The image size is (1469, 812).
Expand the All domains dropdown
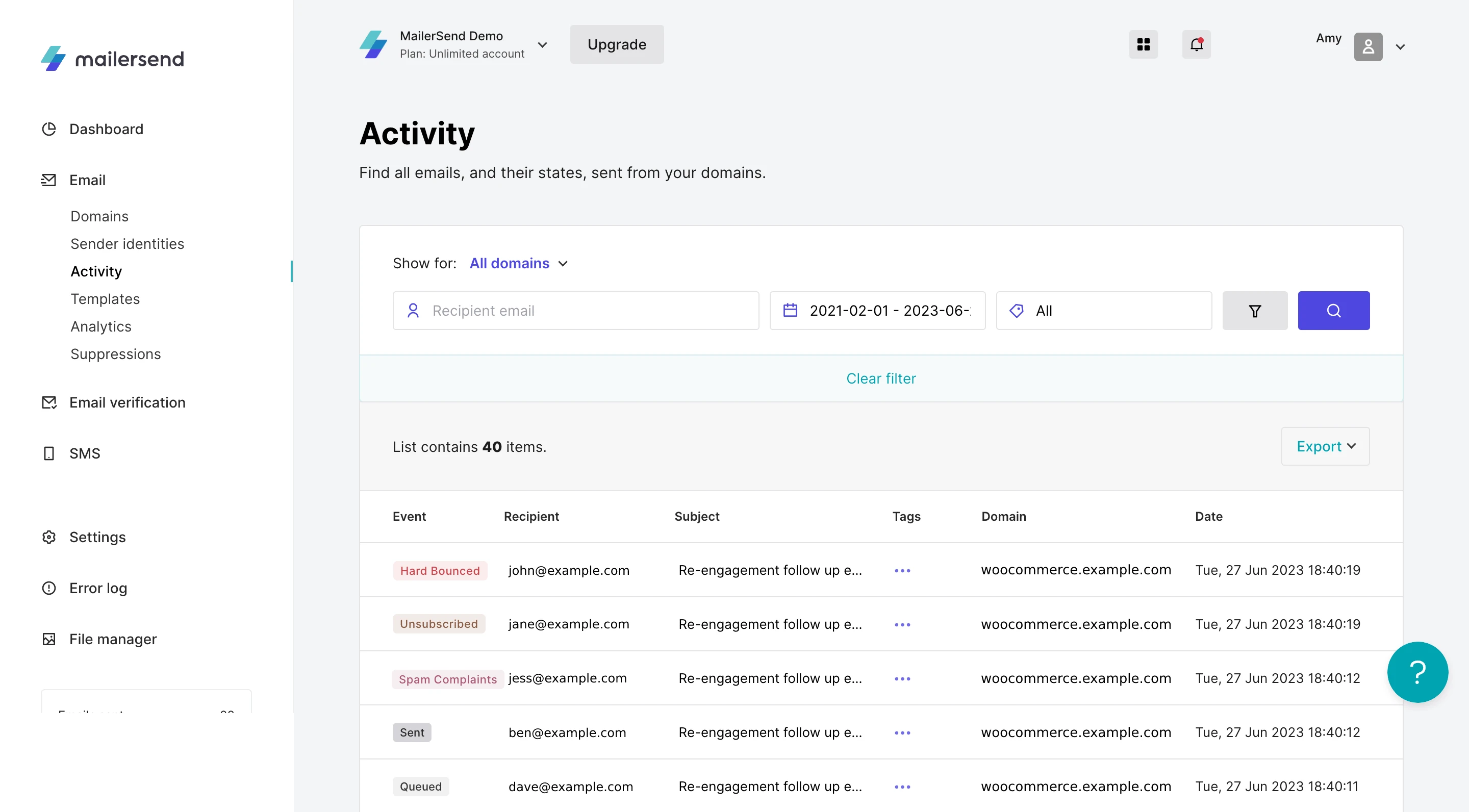[x=518, y=264]
